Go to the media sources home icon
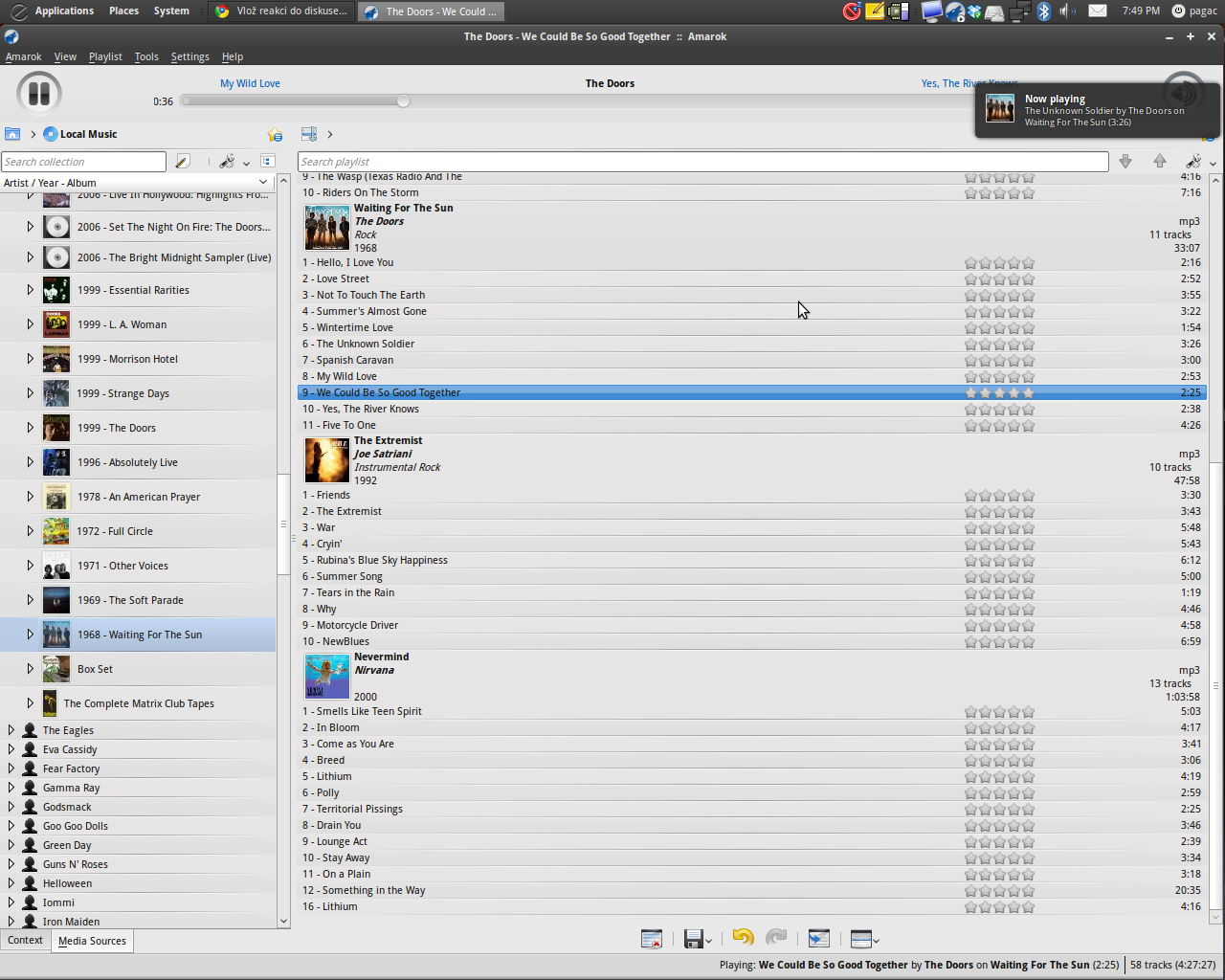 (12, 134)
